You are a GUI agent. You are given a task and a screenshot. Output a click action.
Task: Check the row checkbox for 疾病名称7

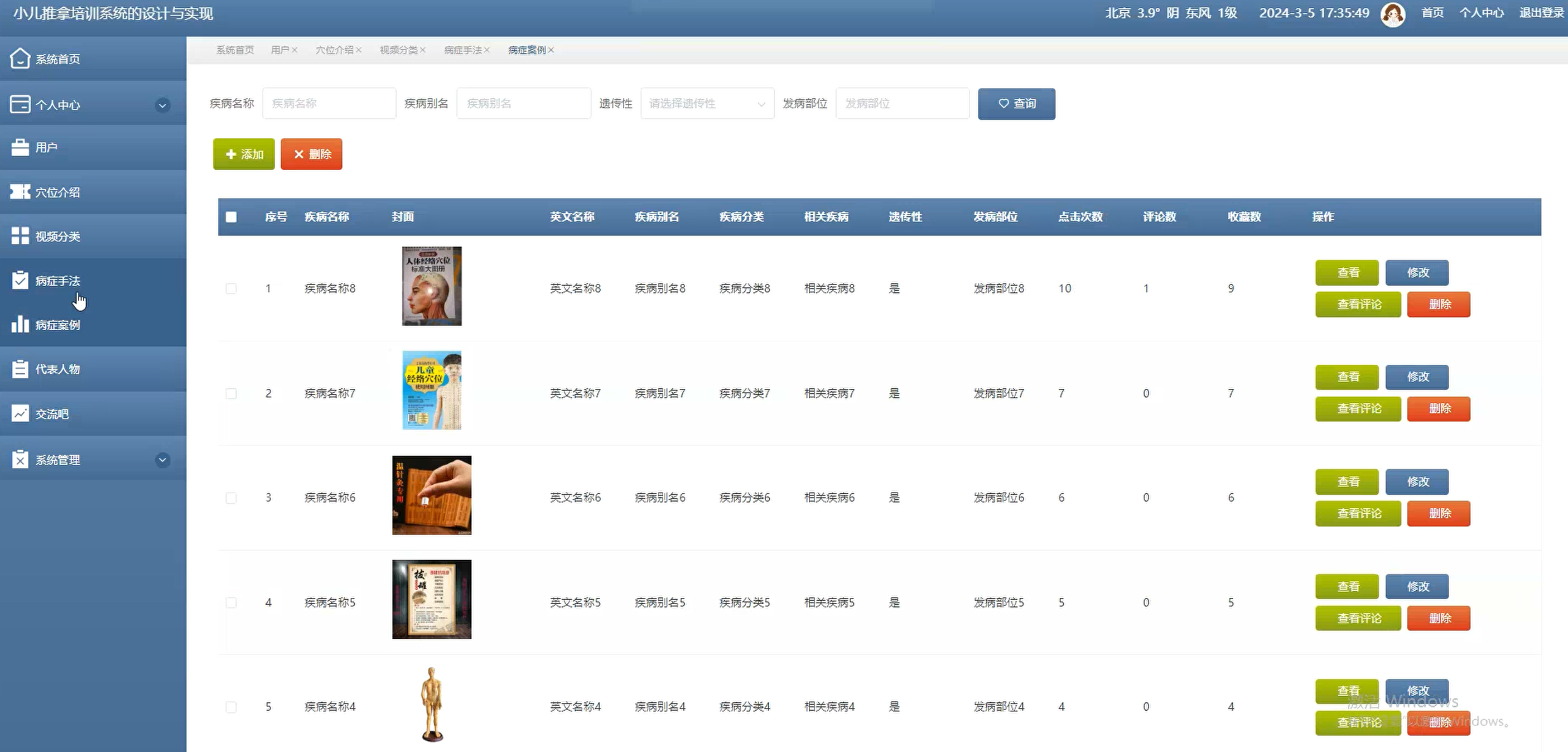click(x=231, y=393)
